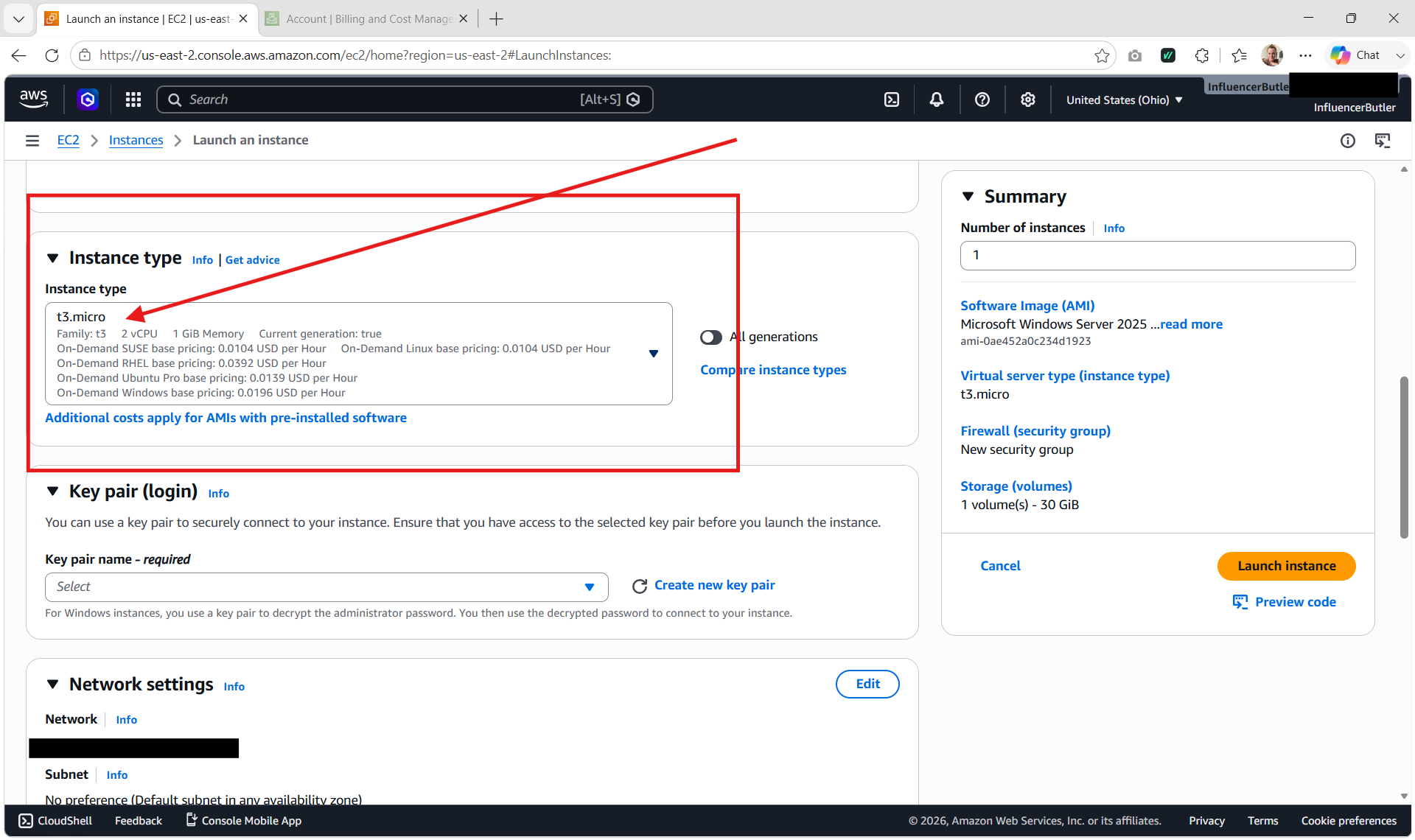Open the help question-mark menu

(982, 99)
